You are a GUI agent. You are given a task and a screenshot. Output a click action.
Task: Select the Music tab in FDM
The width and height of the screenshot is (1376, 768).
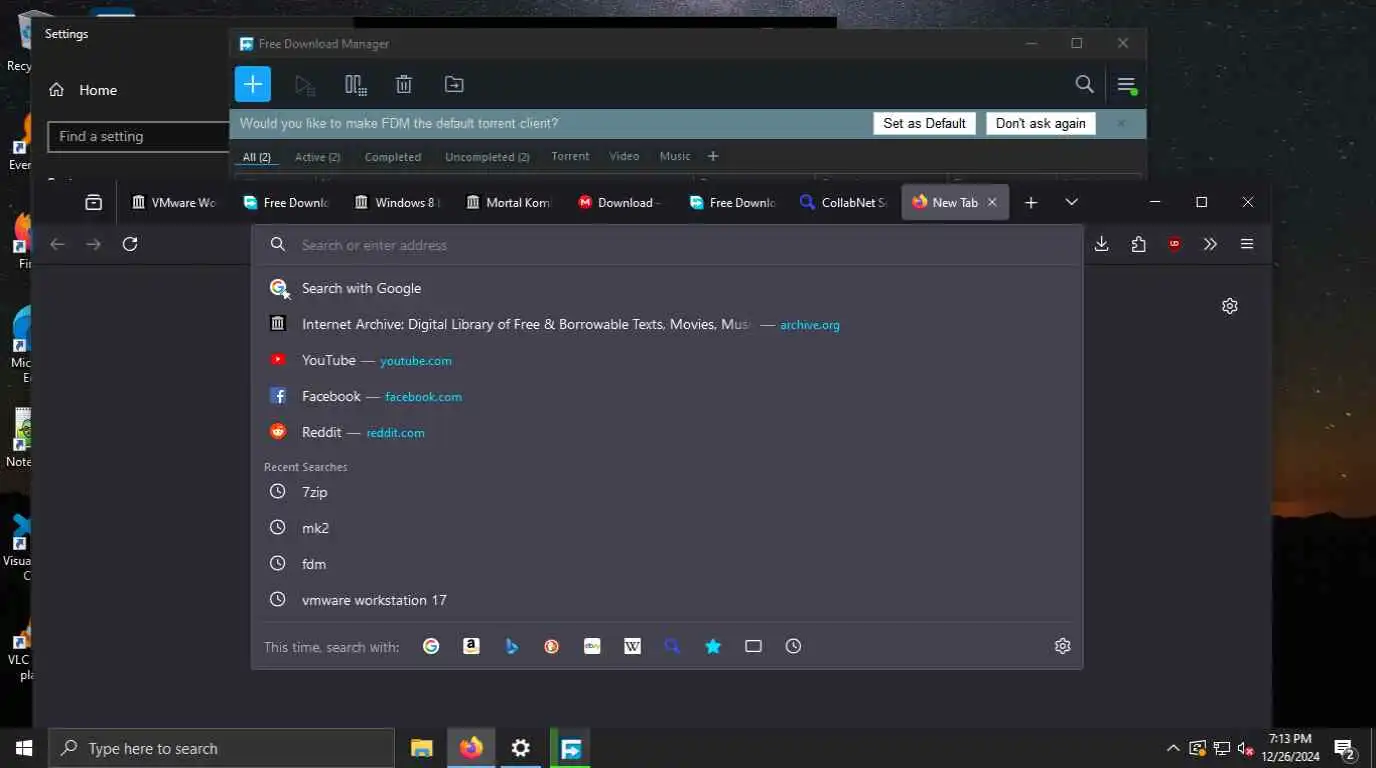675,156
